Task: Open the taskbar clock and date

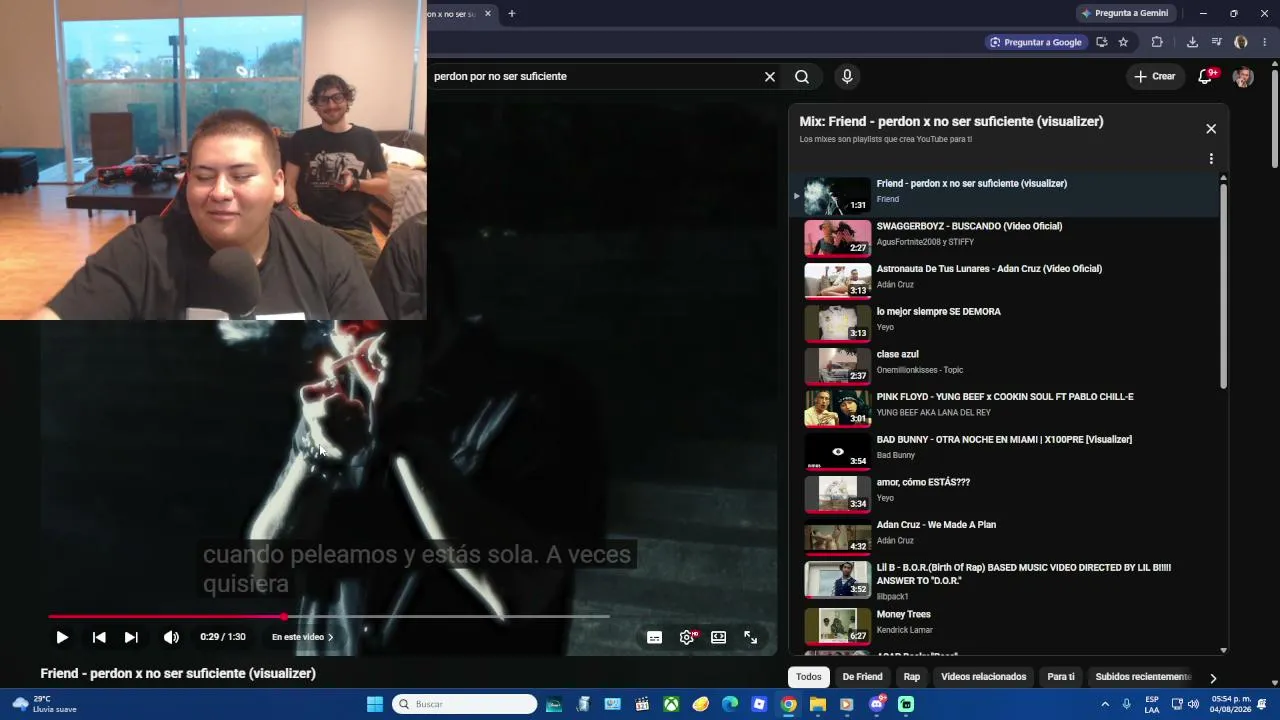Action: point(1231,704)
